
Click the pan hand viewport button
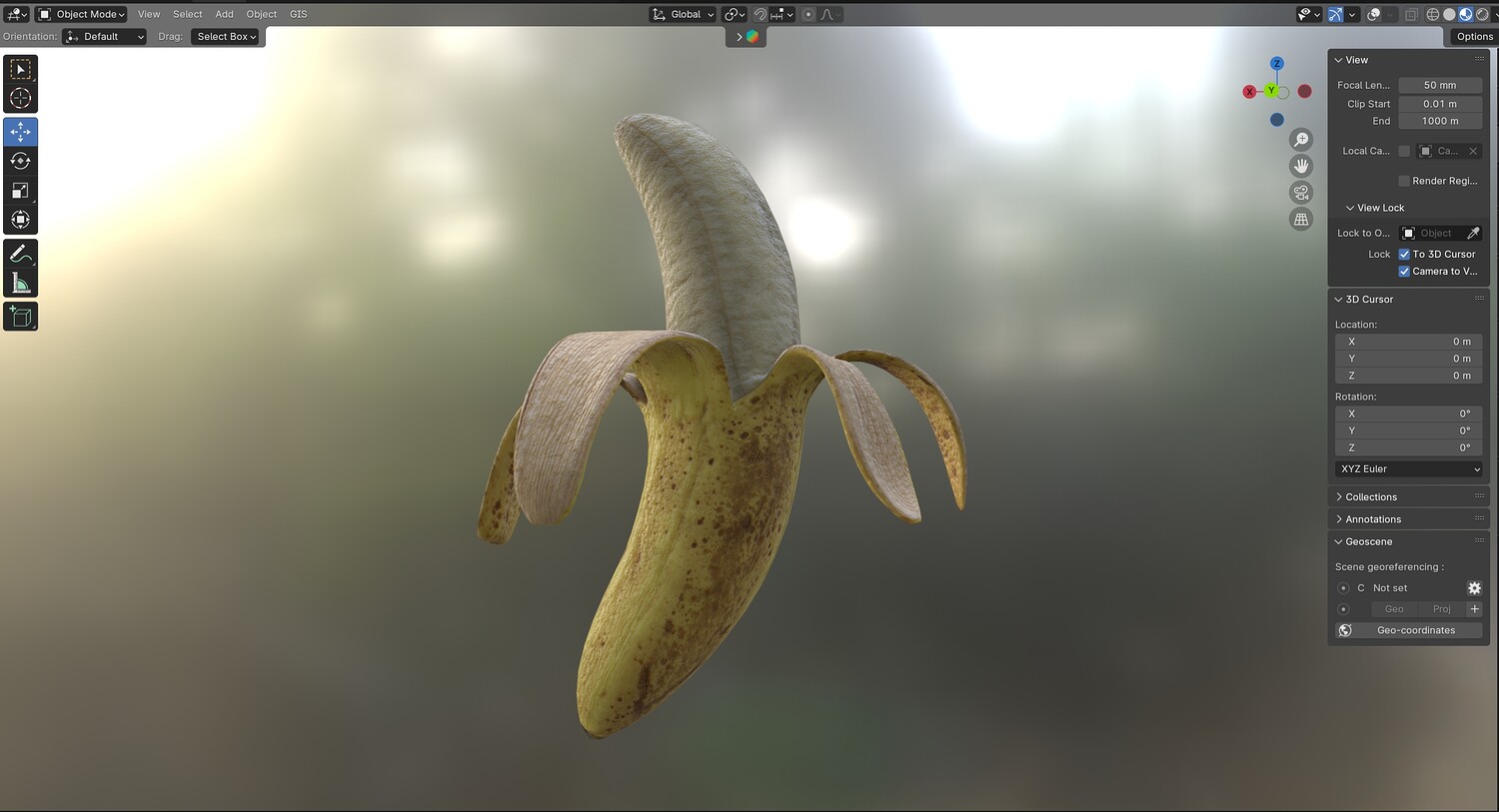click(x=1301, y=166)
